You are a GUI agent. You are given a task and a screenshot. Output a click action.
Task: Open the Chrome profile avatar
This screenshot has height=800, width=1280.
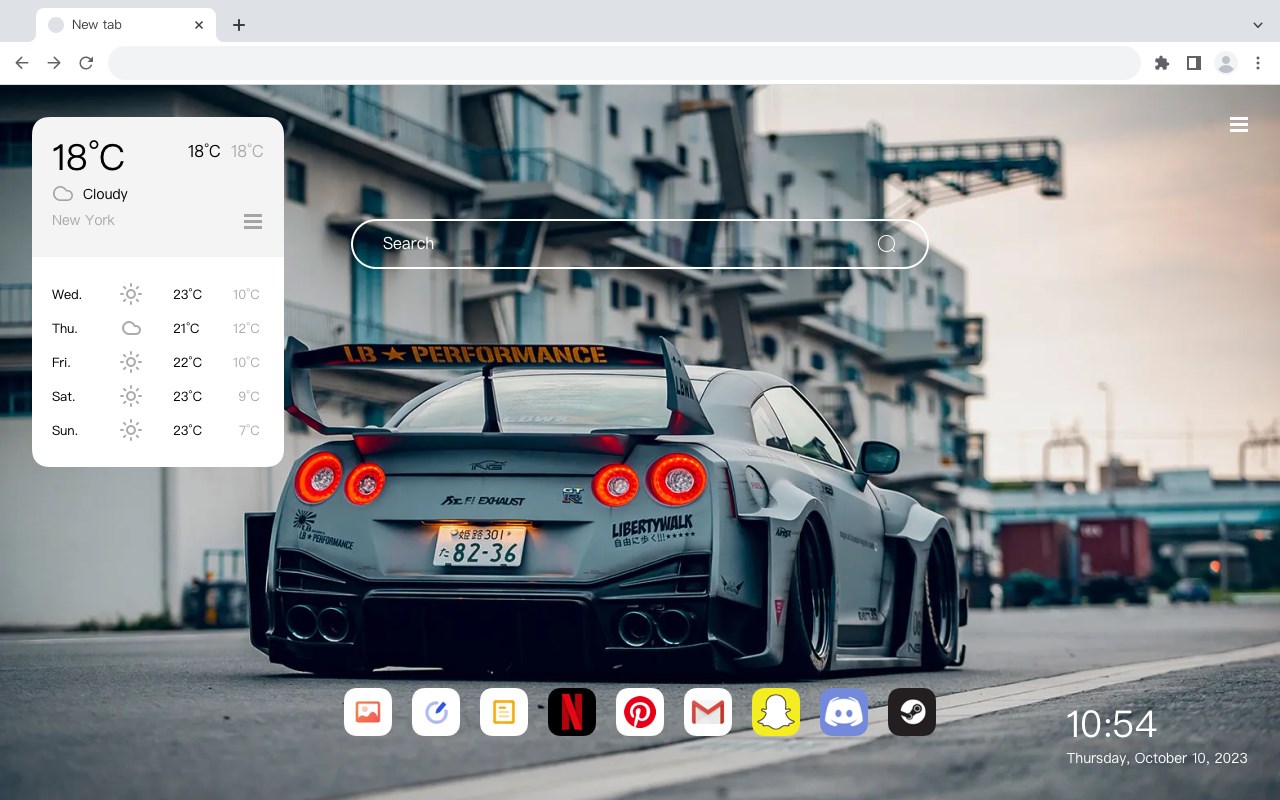(1226, 63)
